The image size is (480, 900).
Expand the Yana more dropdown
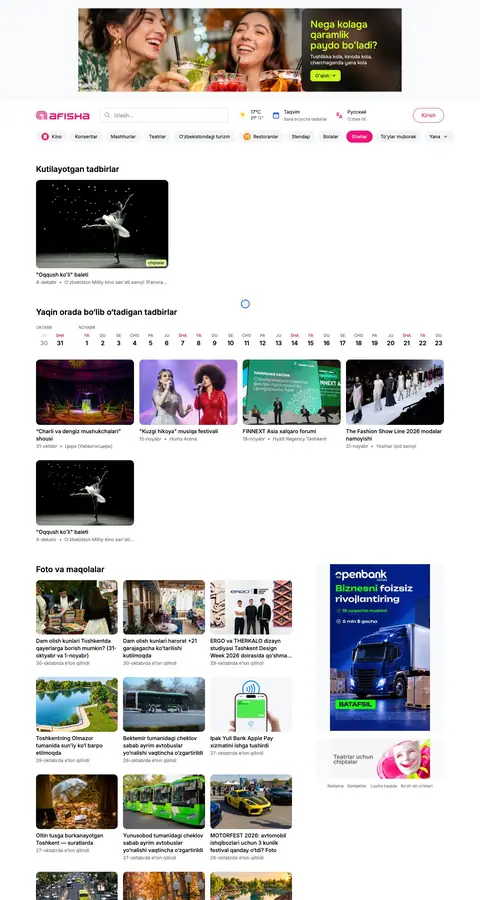pyautogui.click(x=439, y=137)
